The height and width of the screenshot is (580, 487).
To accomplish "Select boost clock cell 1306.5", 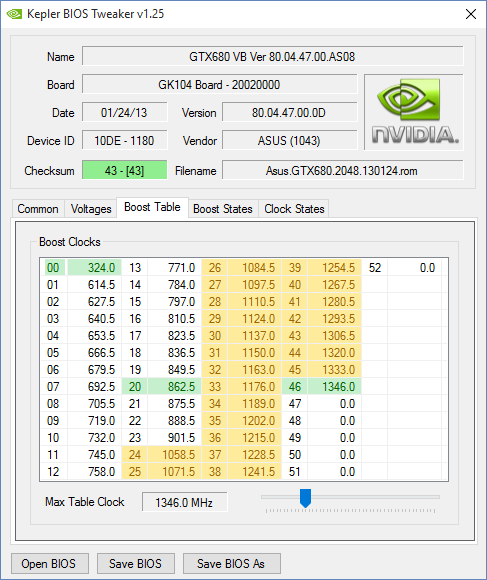I will pyautogui.click(x=335, y=335).
